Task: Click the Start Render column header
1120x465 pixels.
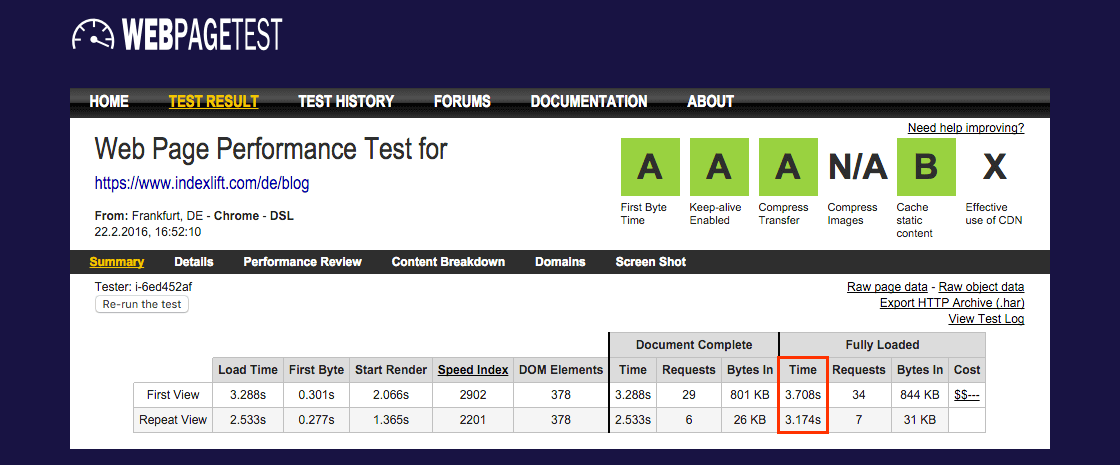Action: coord(389,370)
